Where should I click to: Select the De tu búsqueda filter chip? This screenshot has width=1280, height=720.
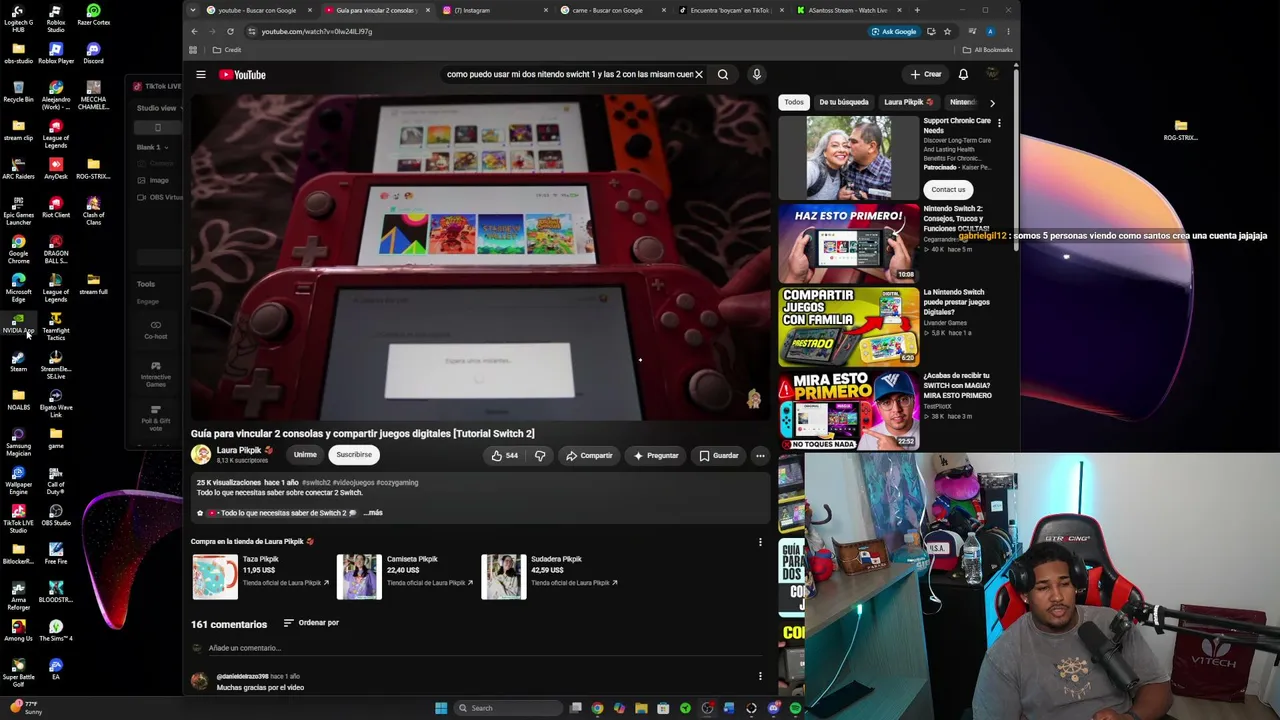844,102
